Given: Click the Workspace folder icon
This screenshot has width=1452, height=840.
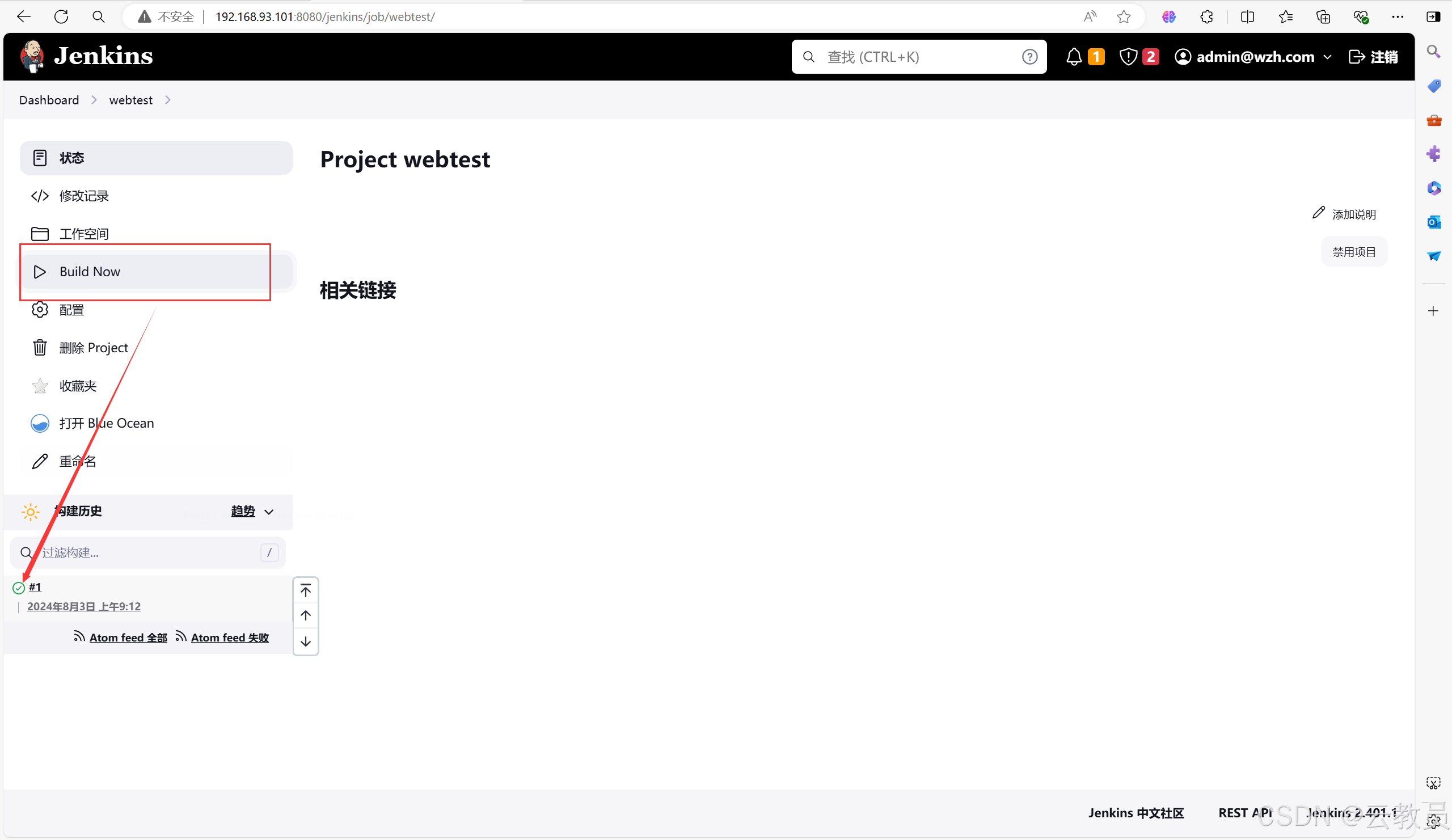Looking at the screenshot, I should point(39,233).
